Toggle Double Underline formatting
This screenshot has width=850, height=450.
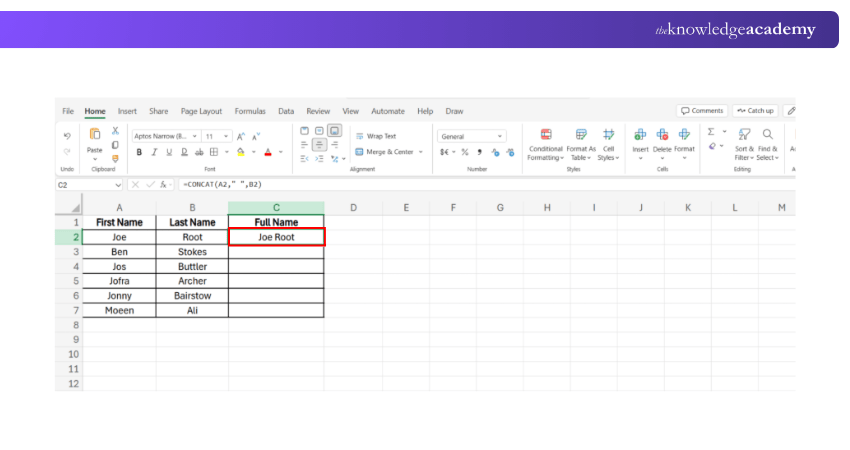pyautogui.click(x=184, y=152)
